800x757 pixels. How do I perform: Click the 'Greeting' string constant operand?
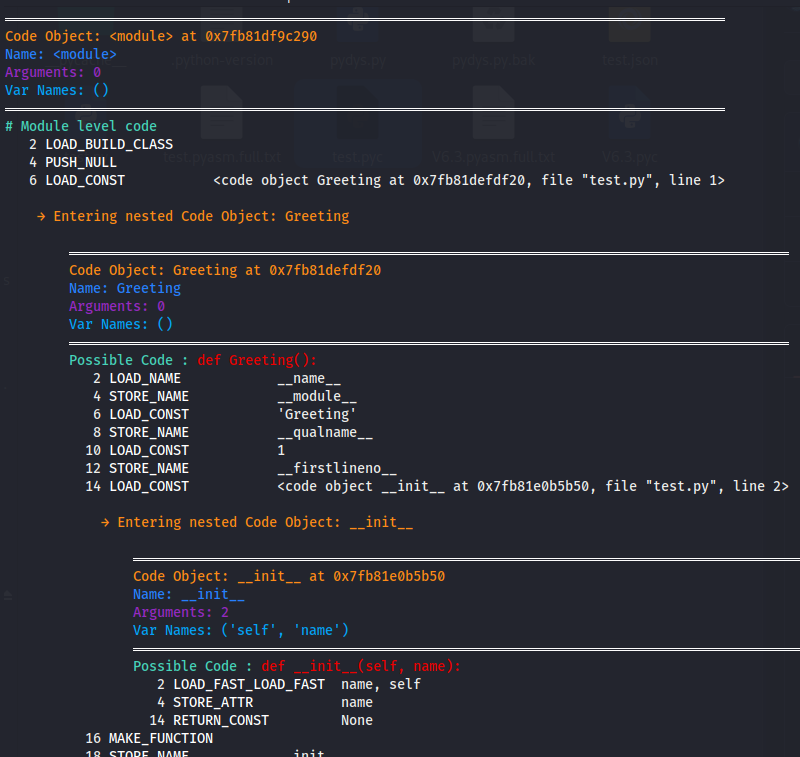316,414
